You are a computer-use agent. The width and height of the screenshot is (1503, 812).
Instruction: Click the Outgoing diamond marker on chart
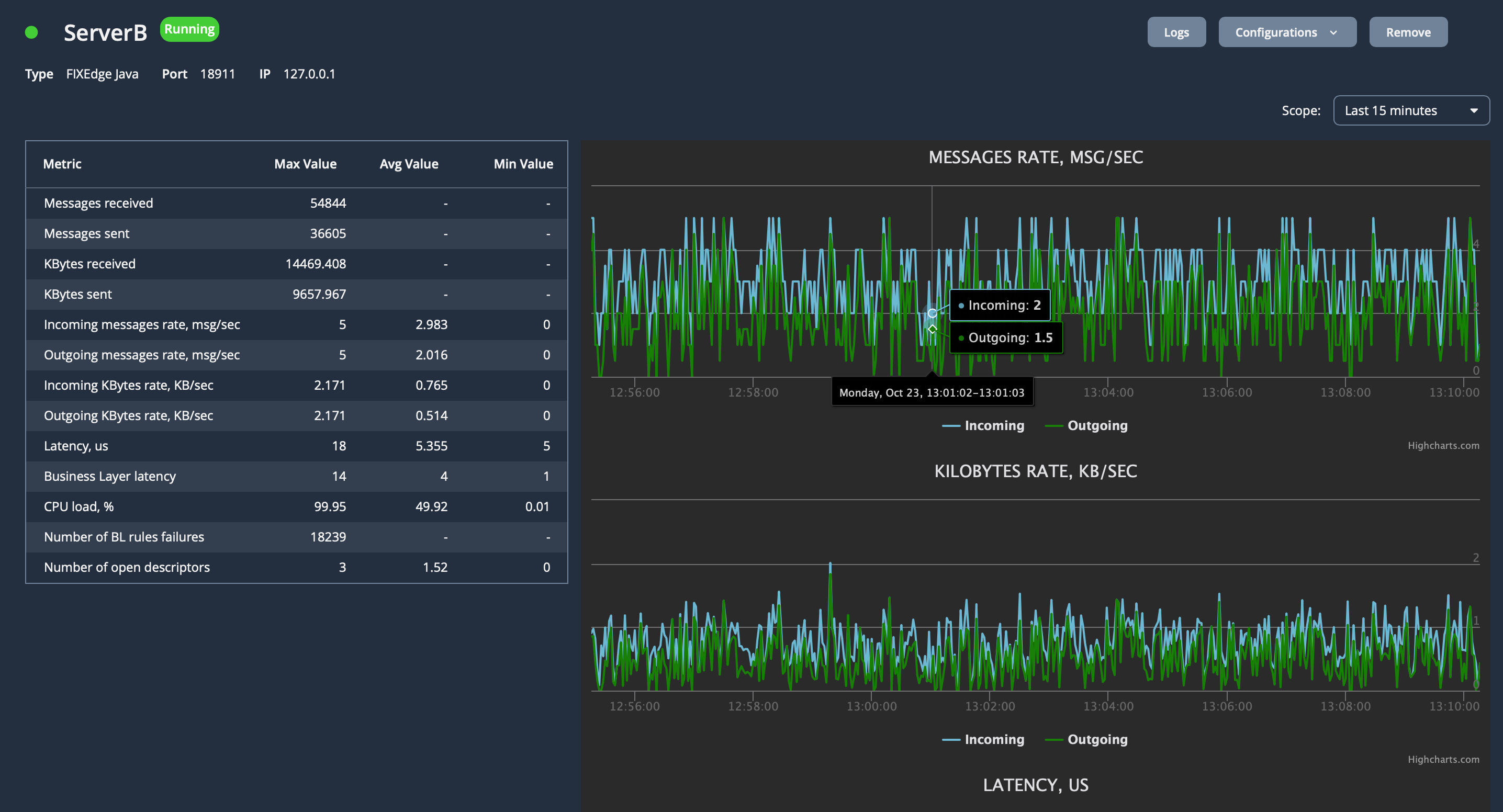933,330
